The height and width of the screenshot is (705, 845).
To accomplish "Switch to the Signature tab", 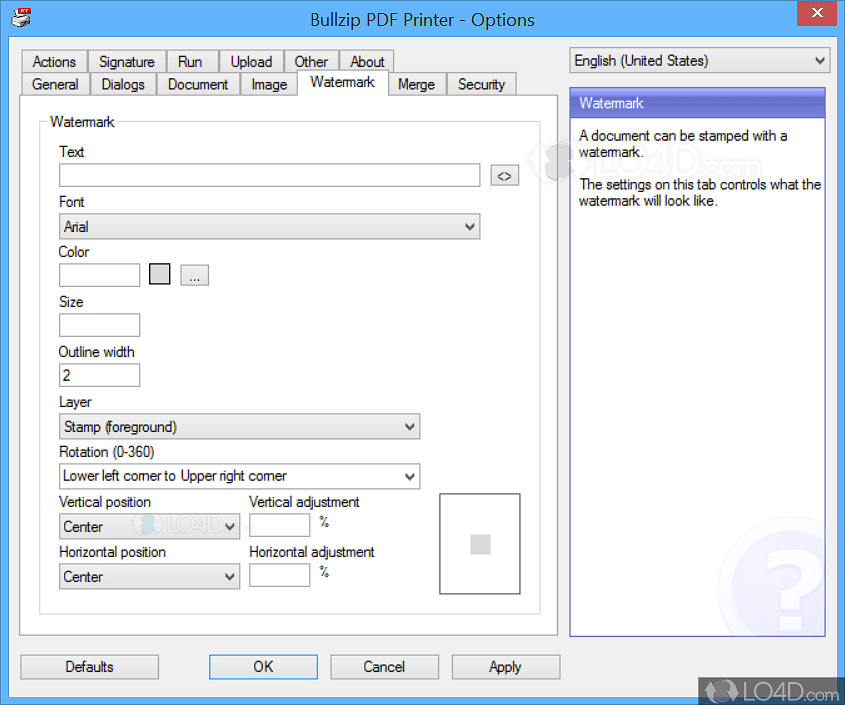I will pos(127,61).
